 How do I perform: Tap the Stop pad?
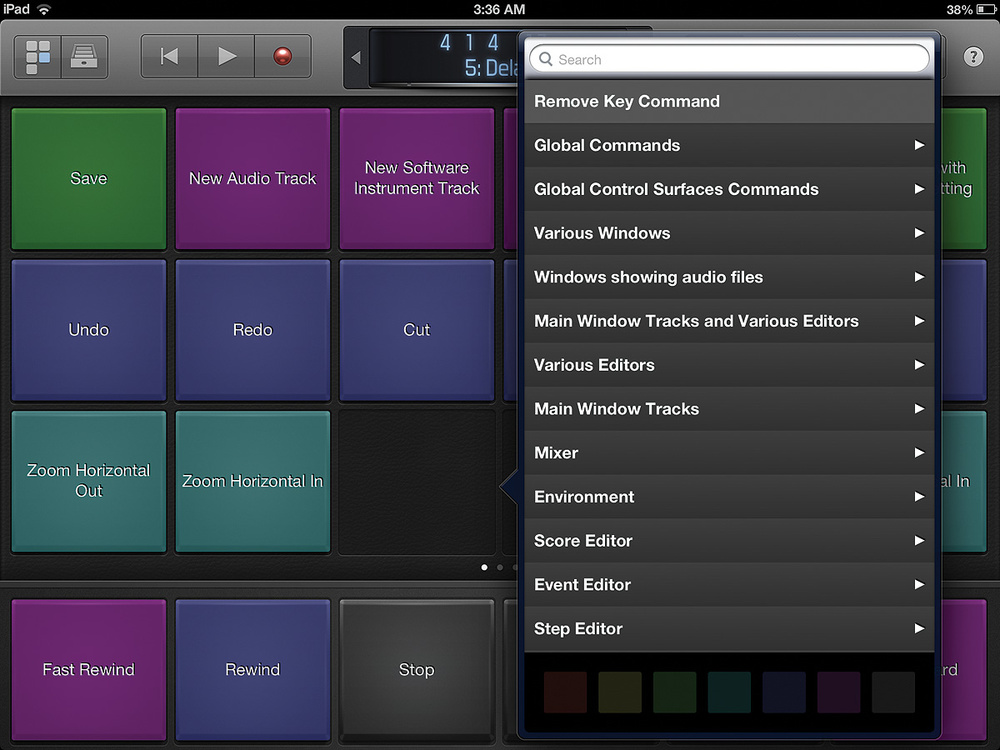(416, 670)
